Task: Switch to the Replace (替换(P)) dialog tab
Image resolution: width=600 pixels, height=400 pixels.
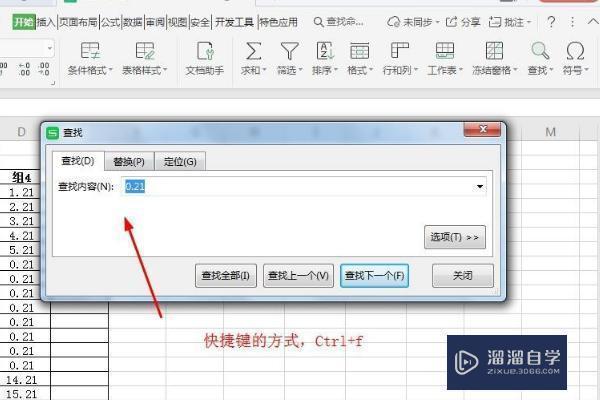Action: coord(129,162)
